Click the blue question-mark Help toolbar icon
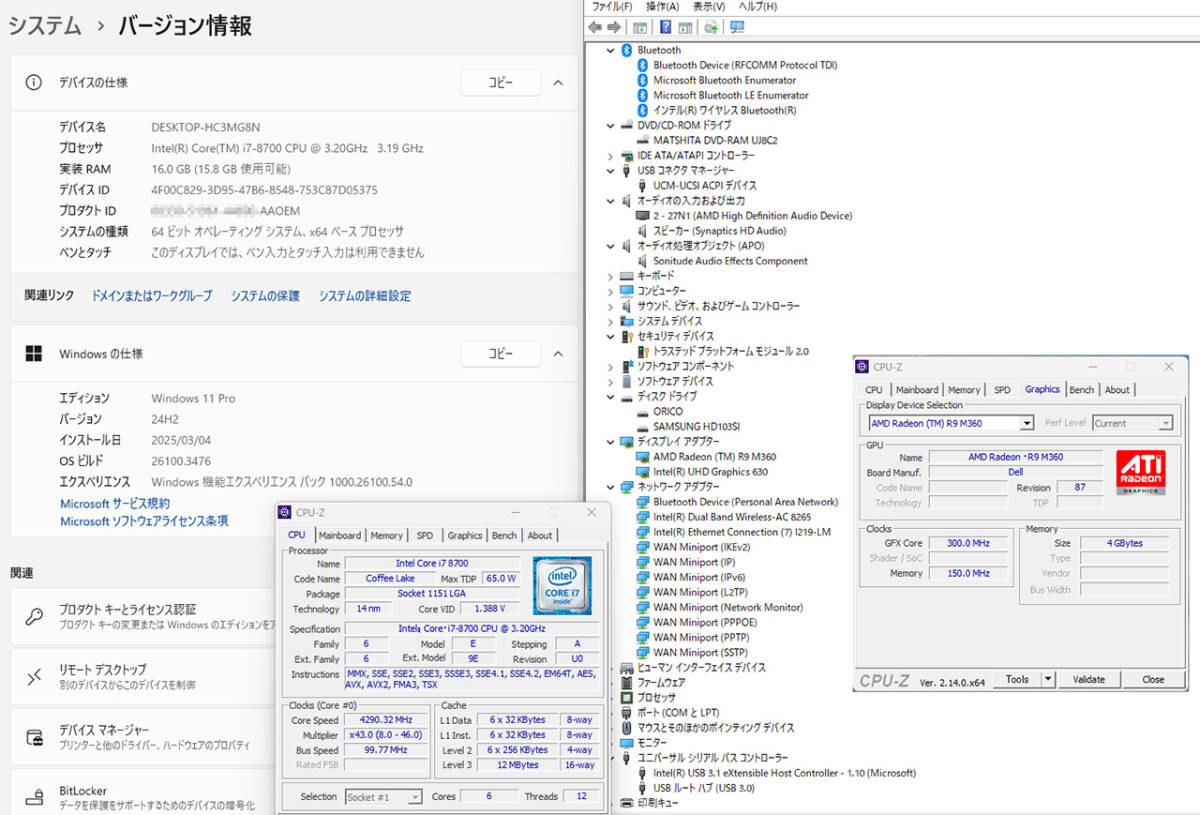 pyautogui.click(x=665, y=27)
